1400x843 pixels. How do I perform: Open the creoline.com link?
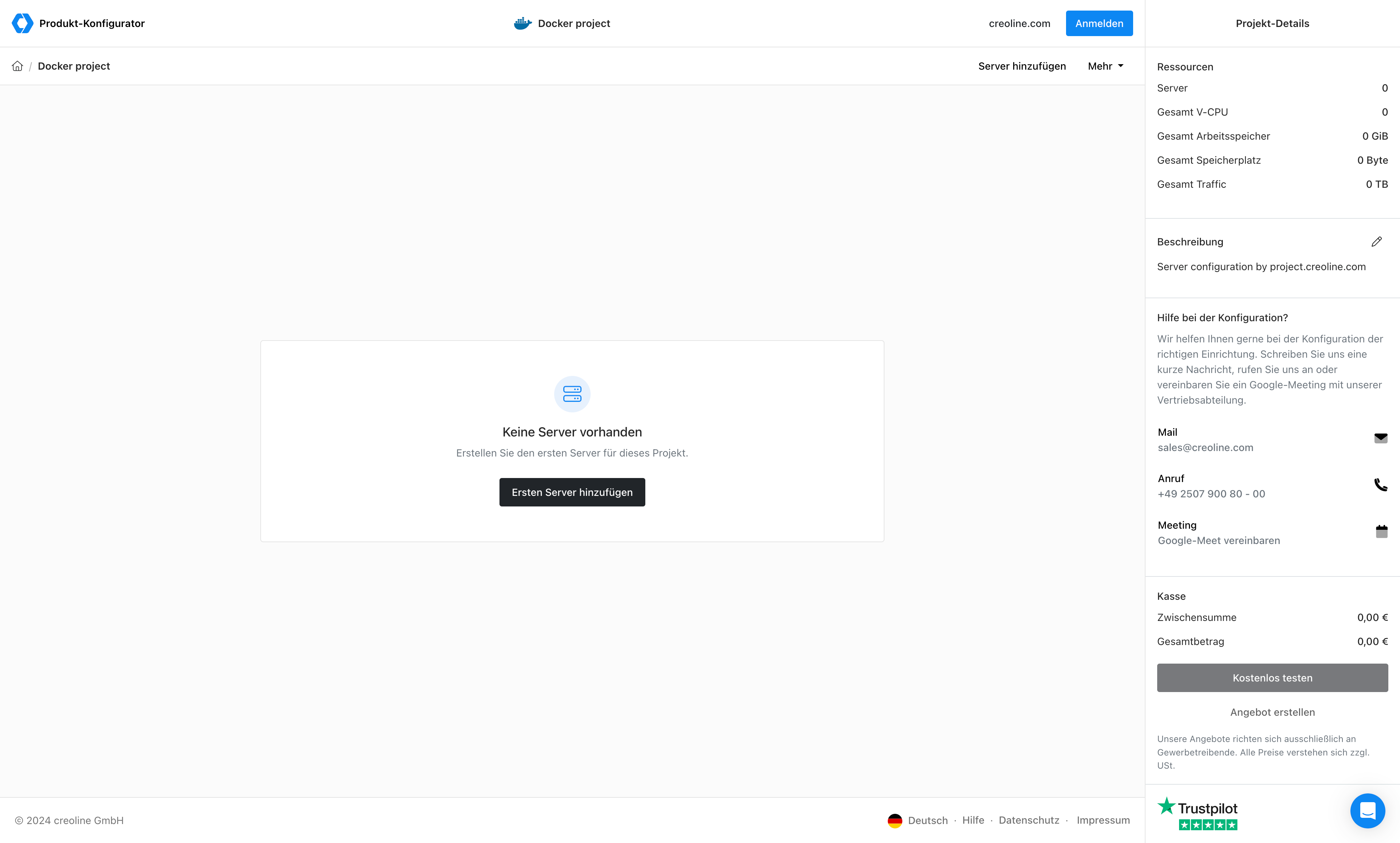click(x=1019, y=23)
